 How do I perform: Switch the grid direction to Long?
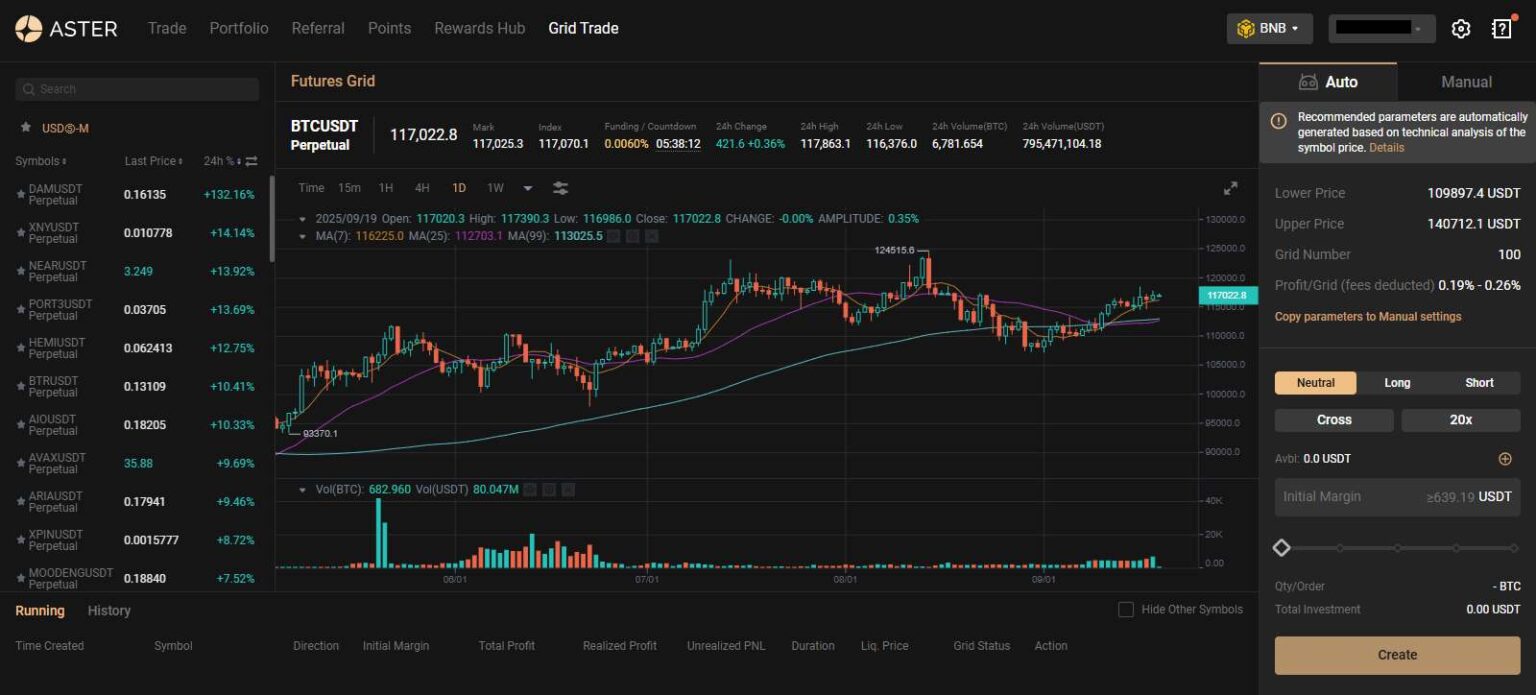pos(1397,382)
